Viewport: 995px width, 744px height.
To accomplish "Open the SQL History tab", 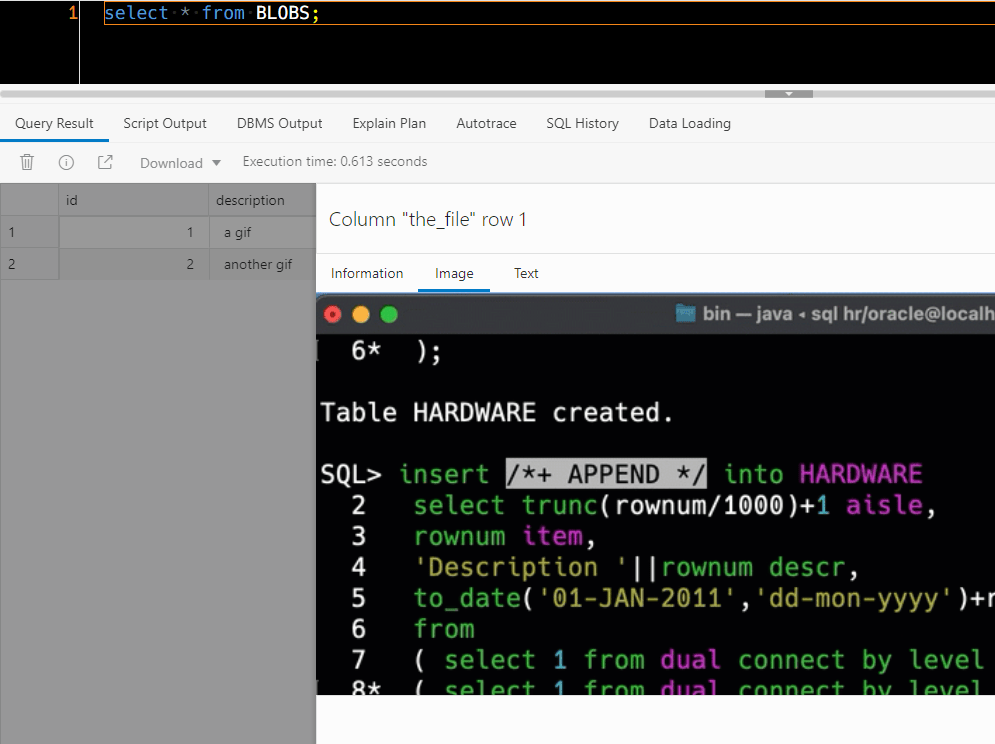I will pyautogui.click(x=583, y=123).
